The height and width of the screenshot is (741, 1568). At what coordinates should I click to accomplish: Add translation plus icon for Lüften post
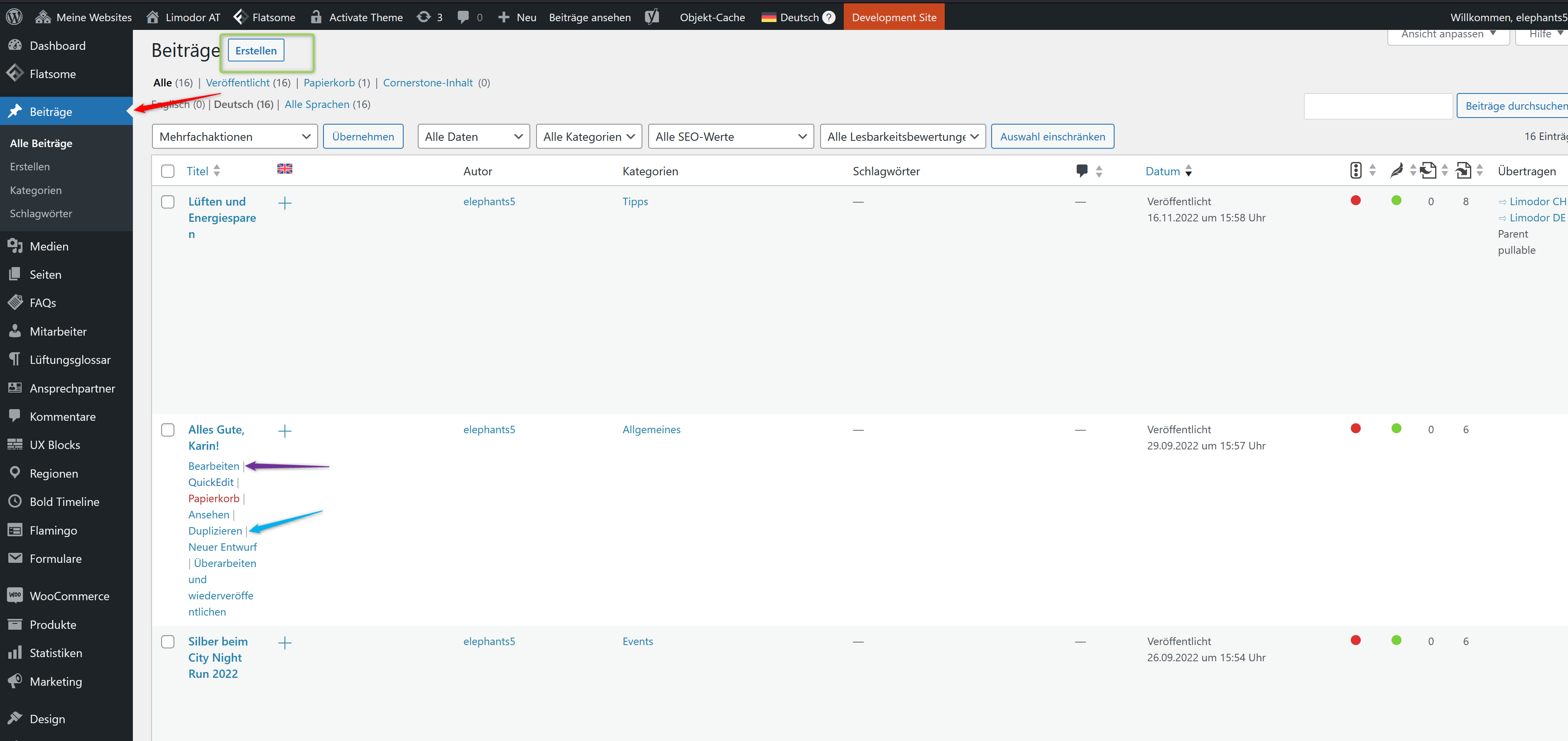point(284,203)
